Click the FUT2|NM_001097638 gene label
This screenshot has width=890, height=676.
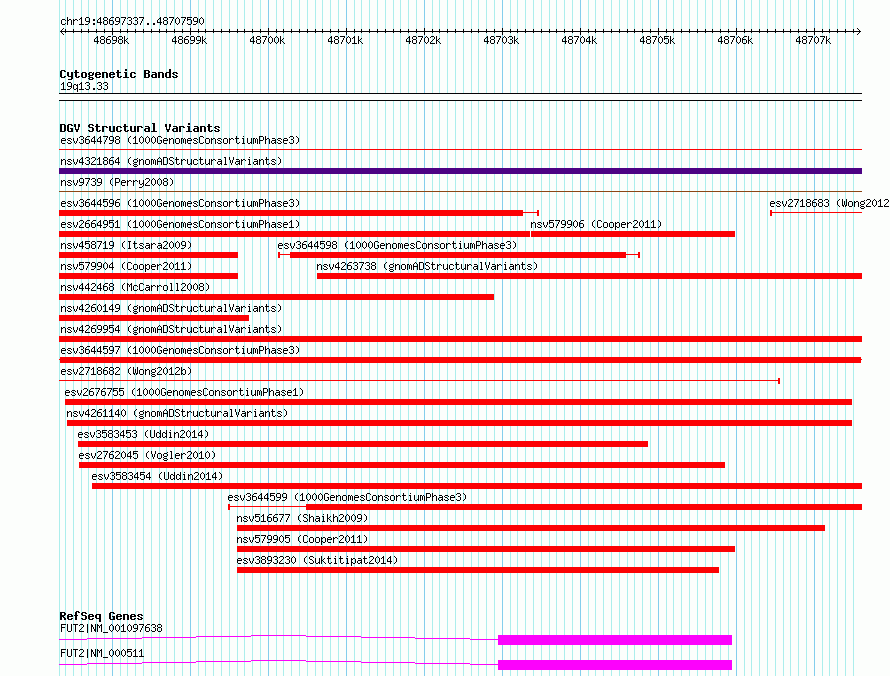point(111,628)
